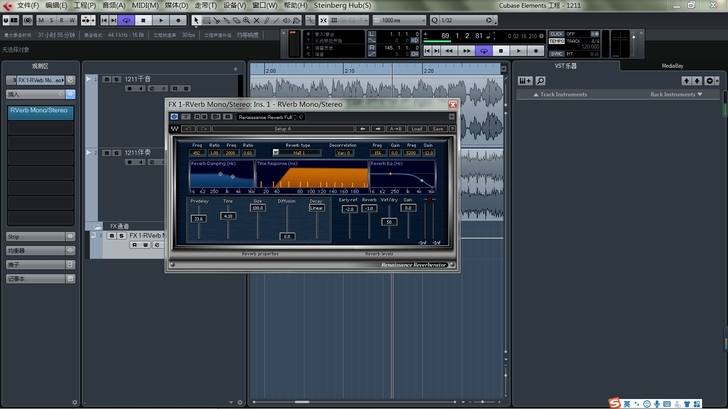Viewport: 728px width, 409px height.
Task: Click the Sogou input method tray icon
Action: 615,403
